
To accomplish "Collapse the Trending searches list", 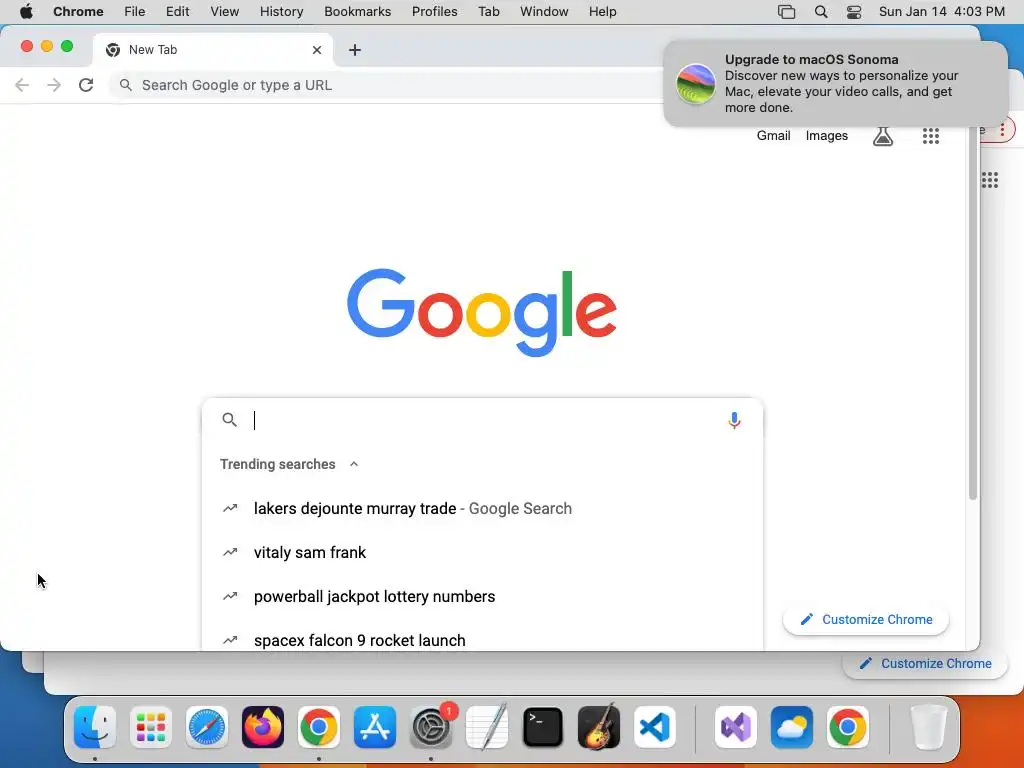I will click(x=354, y=464).
